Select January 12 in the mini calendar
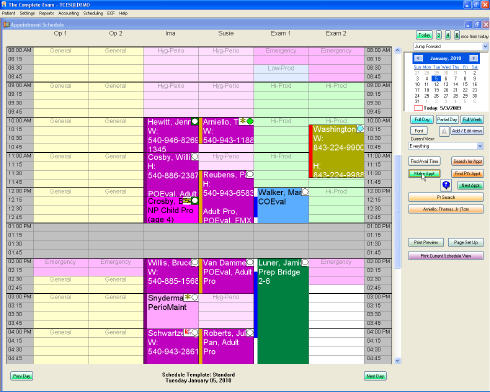Viewport: 490px width, 392px height. [x=436, y=84]
